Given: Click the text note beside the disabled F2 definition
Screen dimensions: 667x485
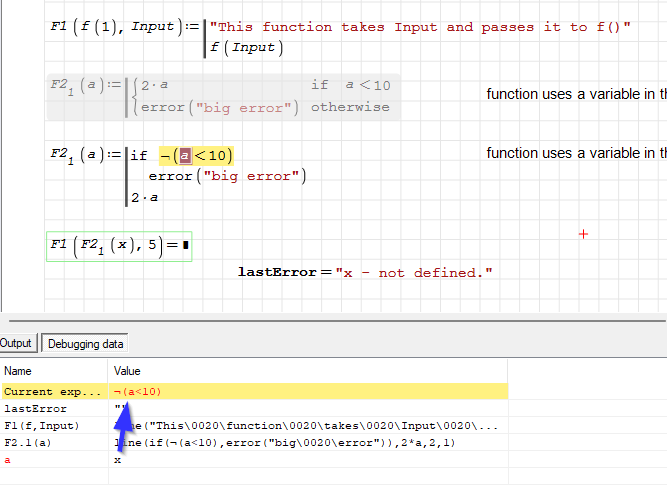Looking at the screenshot, I should (576, 94).
